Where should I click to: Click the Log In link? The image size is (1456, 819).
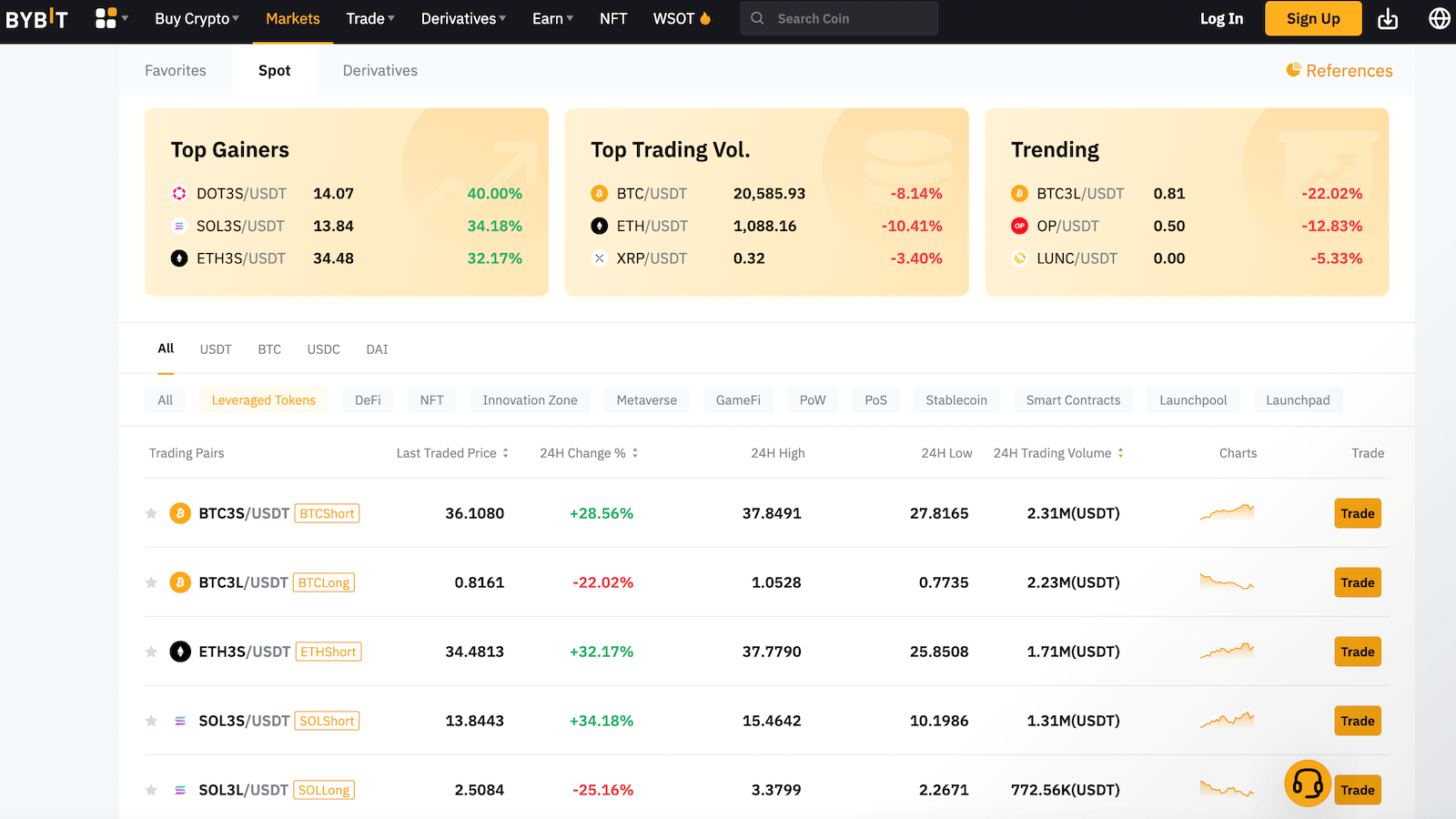pyautogui.click(x=1221, y=18)
